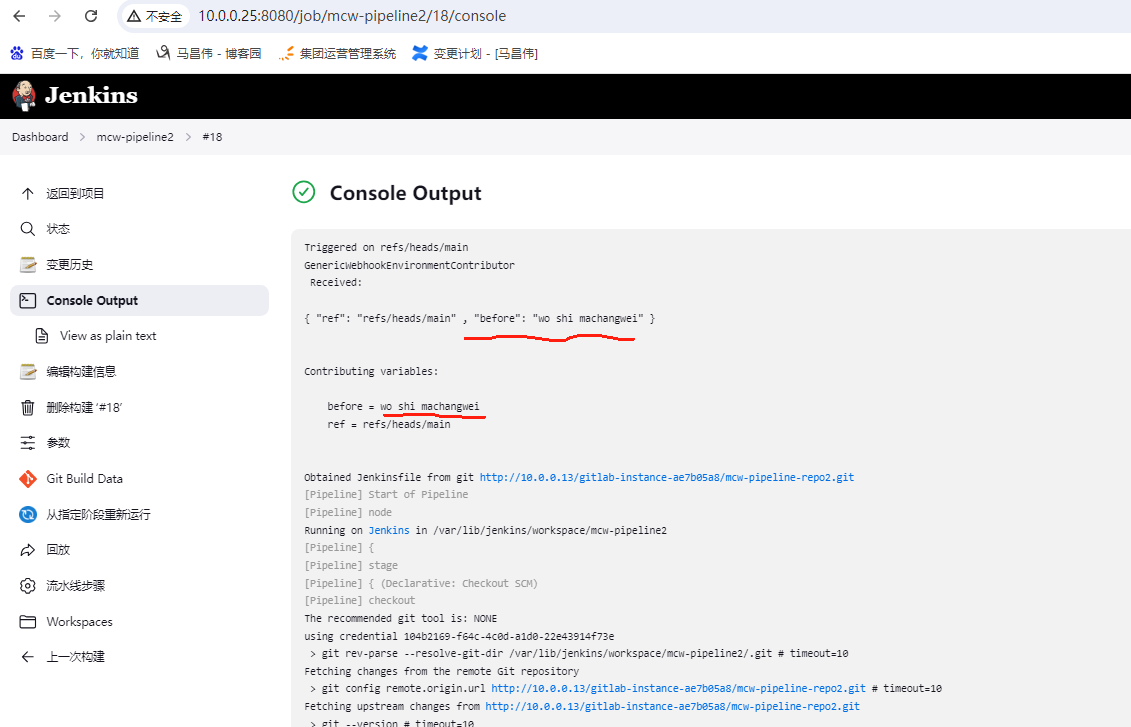Click the 'using credential 104b2169' log line

pos(459,637)
